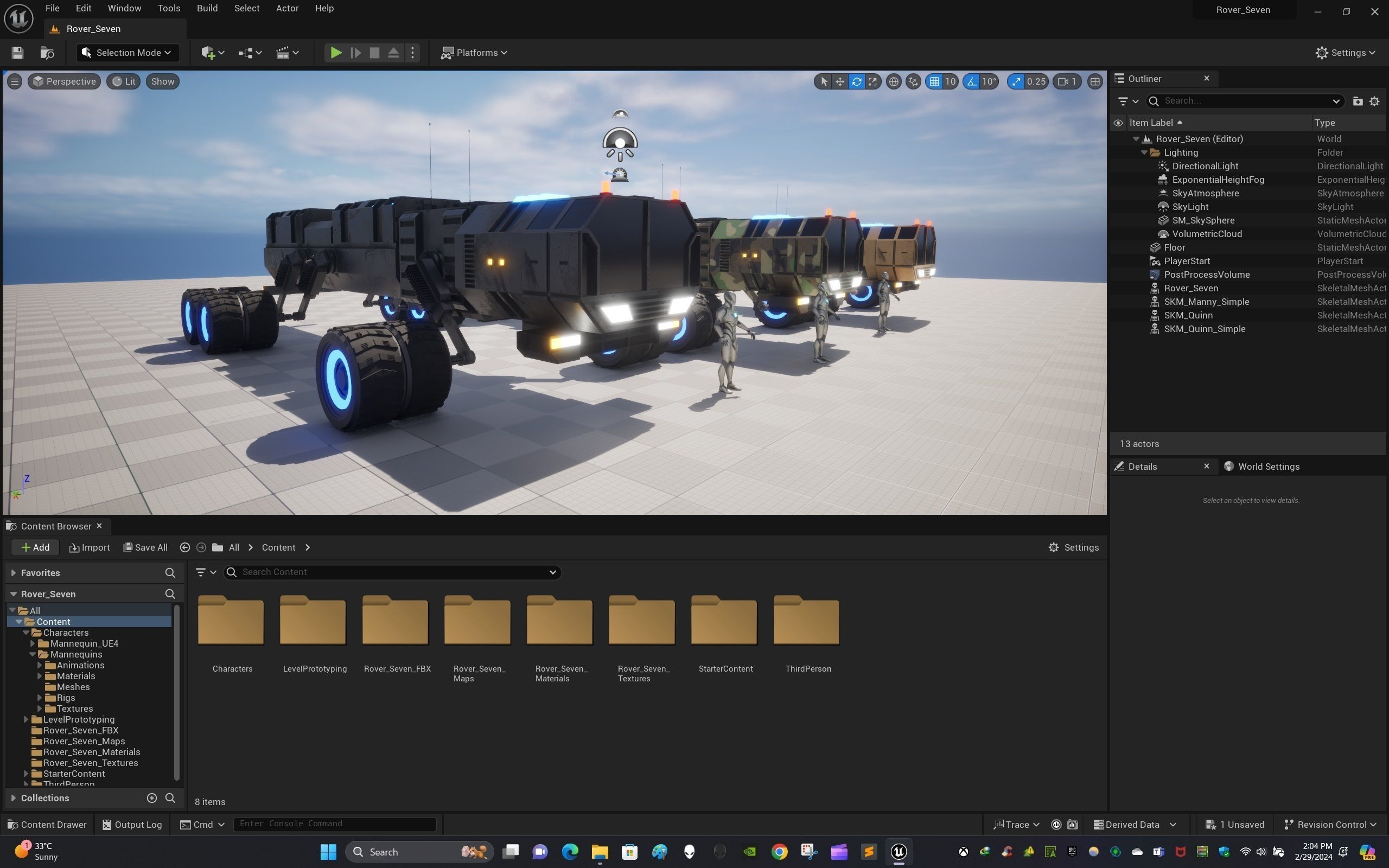
Task: Open Revision Control dropdown
Action: click(1329, 825)
